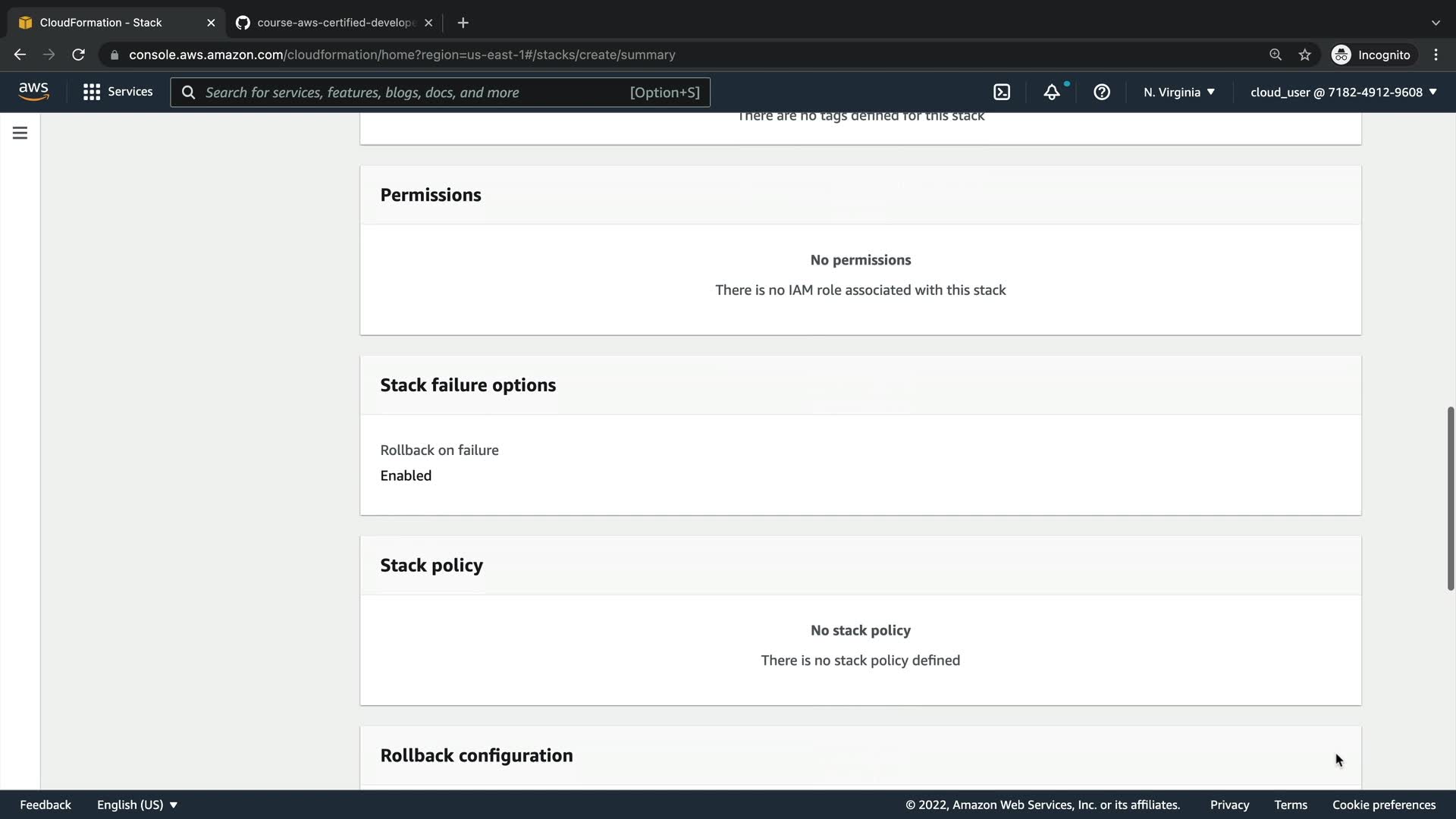Open Cookie preferences
Screen dimensions: 1456x819
point(1384,805)
